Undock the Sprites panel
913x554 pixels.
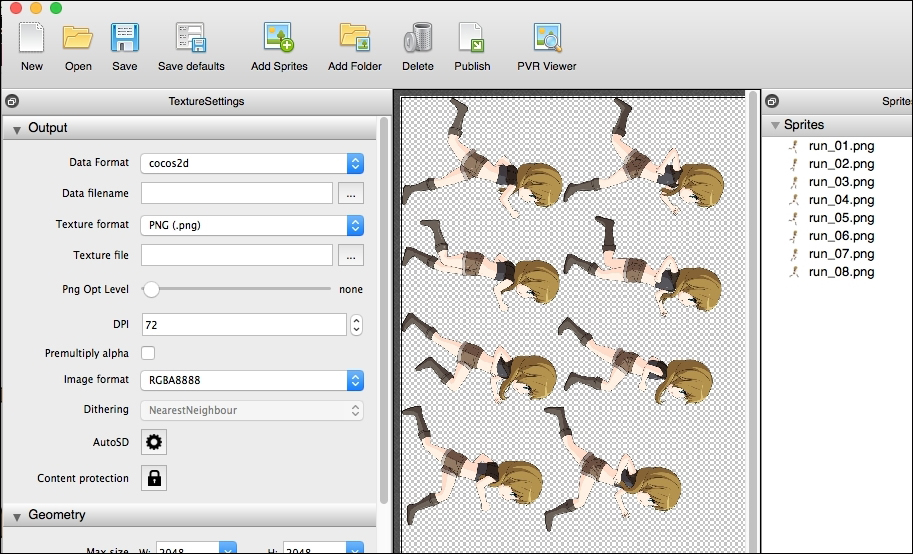pyautogui.click(x=772, y=101)
